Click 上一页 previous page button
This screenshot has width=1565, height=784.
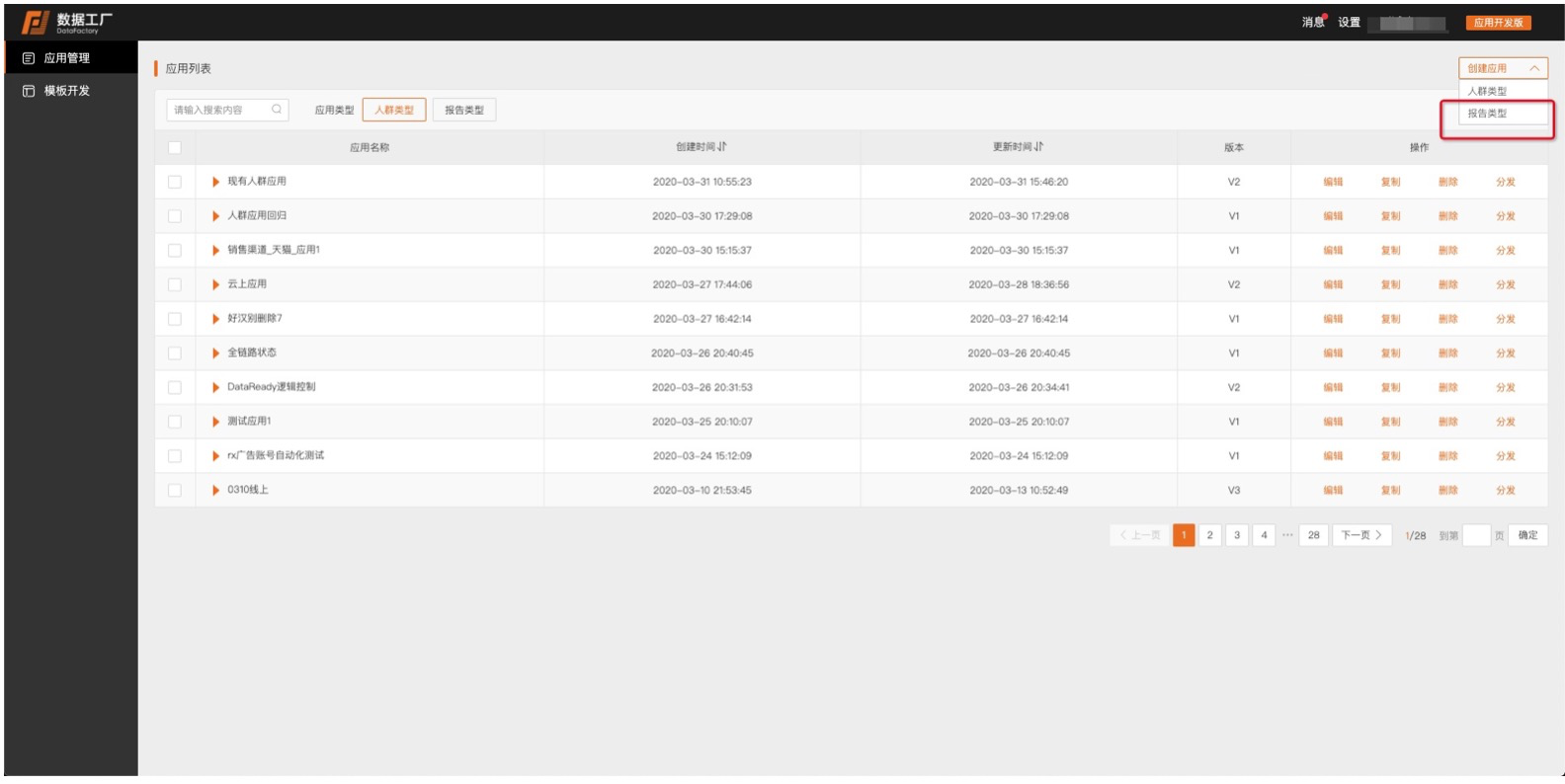[x=1140, y=535]
